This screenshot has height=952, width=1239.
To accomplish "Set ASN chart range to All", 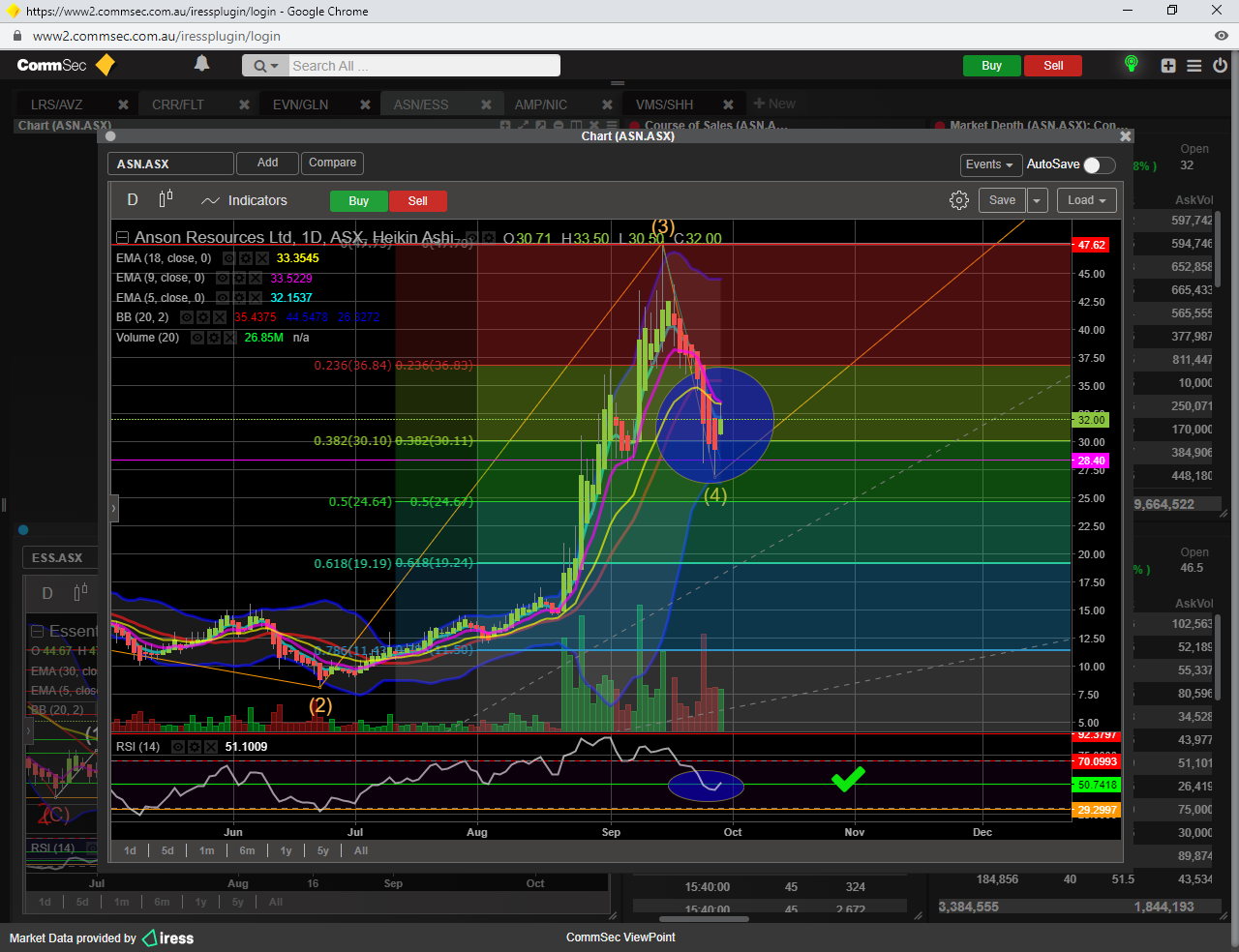I will [x=361, y=850].
